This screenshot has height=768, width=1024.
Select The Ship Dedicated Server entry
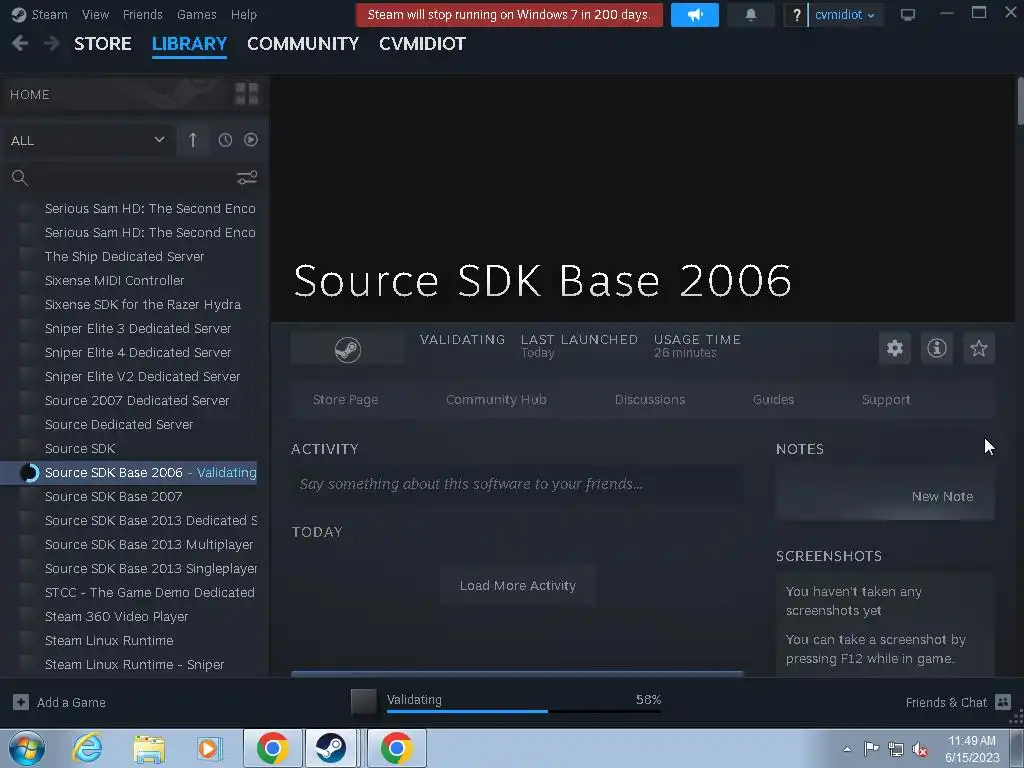tap(124, 257)
